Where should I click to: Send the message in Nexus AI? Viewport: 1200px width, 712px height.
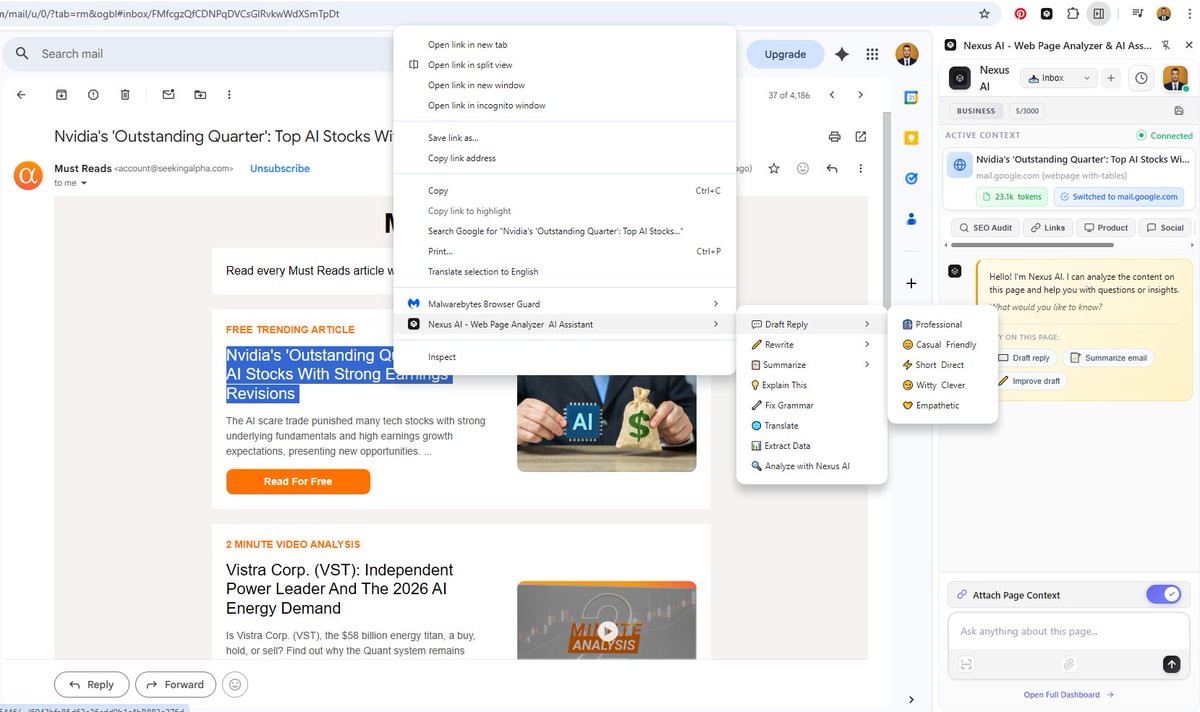pos(1171,664)
